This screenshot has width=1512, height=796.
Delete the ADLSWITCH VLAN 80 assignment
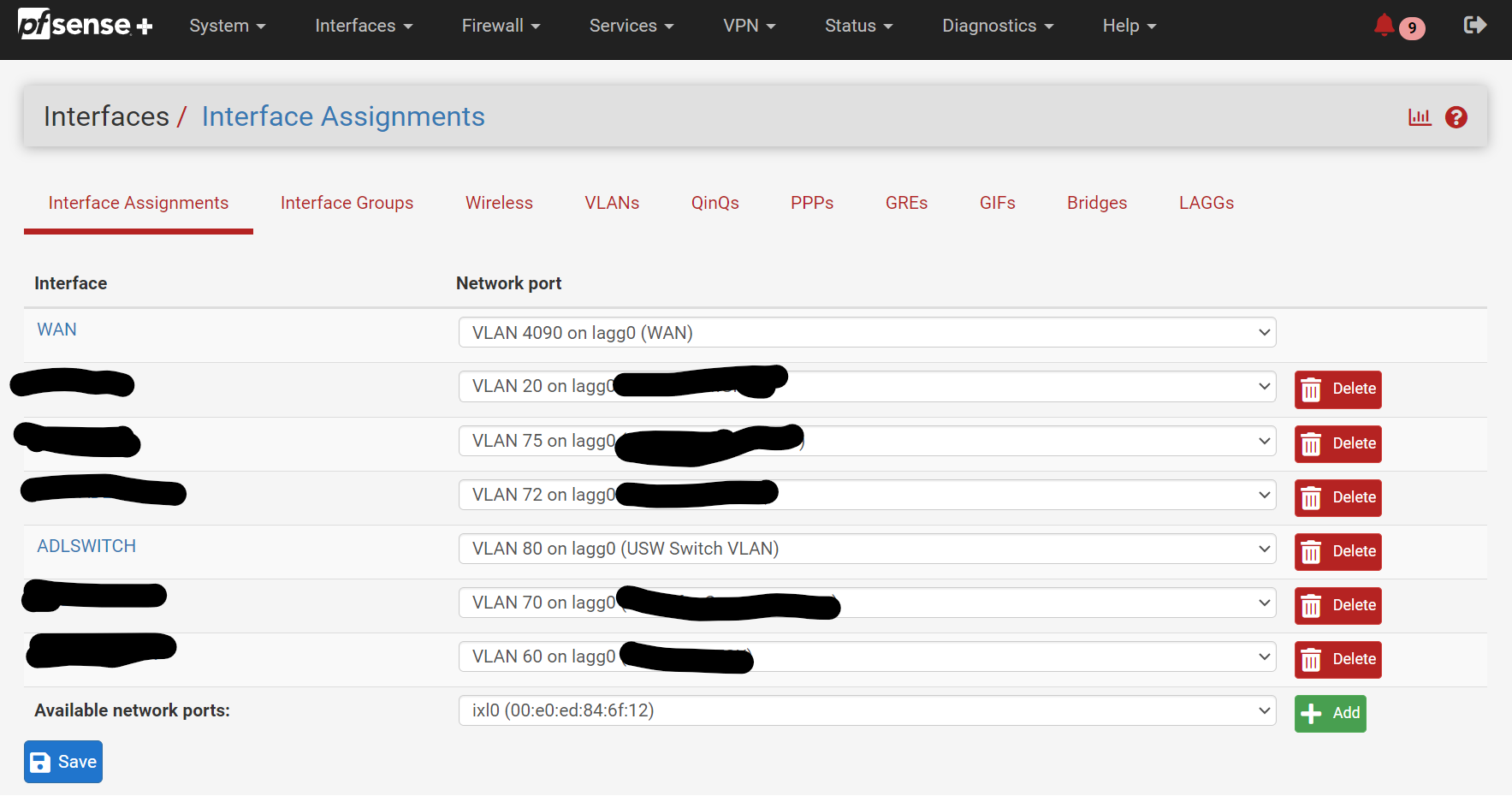[x=1337, y=552]
